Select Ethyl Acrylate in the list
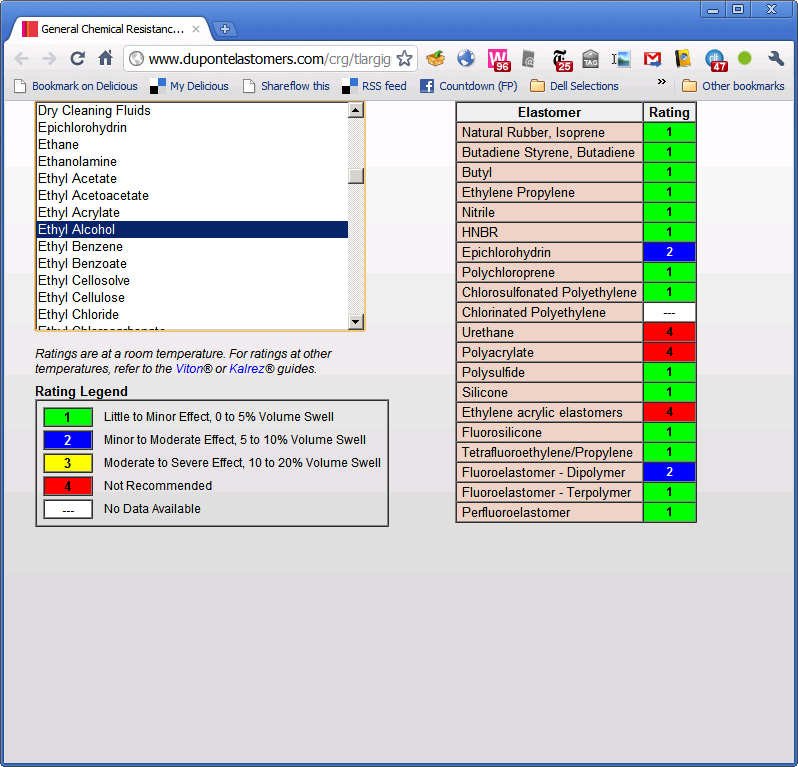Image resolution: width=798 pixels, height=767 pixels. click(192, 212)
